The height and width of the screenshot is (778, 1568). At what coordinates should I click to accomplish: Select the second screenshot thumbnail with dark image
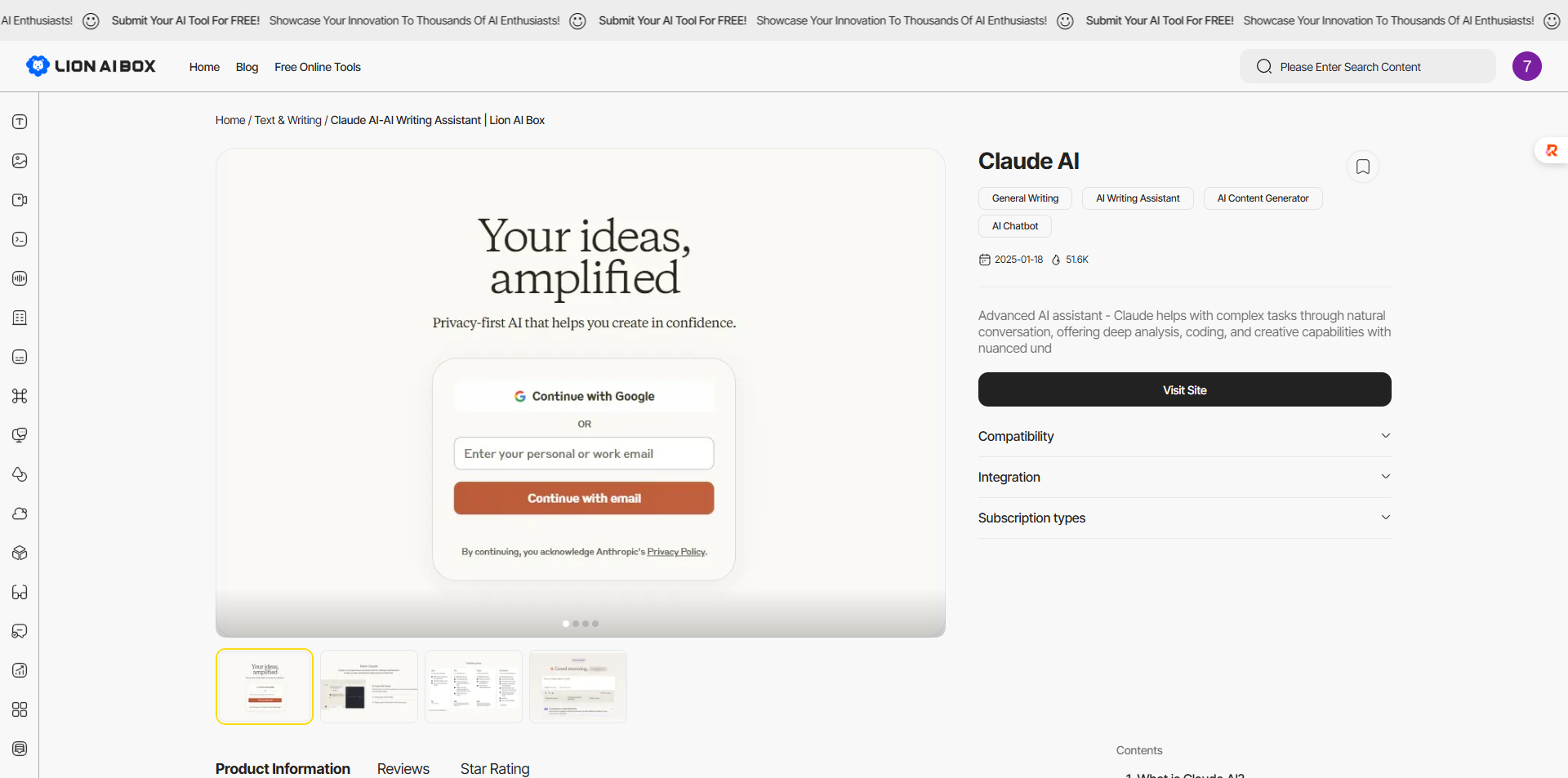click(x=369, y=687)
